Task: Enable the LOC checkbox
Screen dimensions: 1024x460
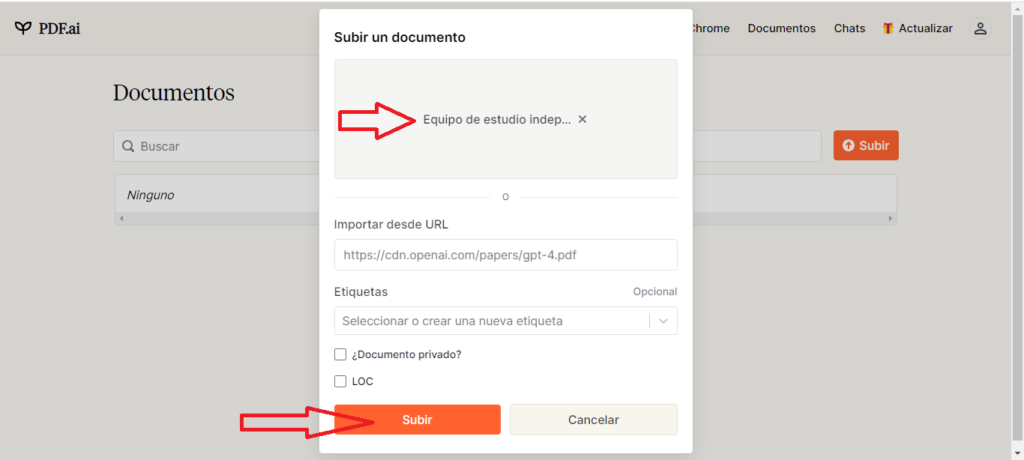Action: coord(340,381)
